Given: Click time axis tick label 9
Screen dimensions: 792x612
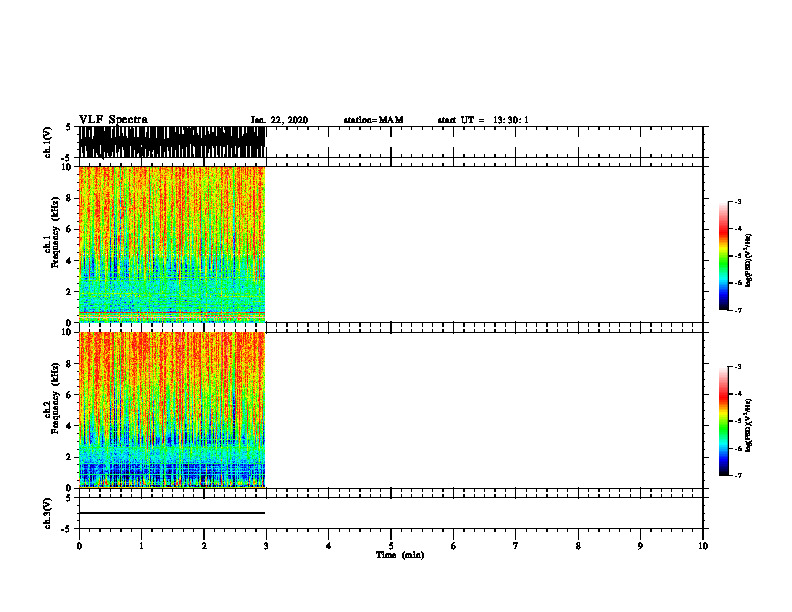Looking at the screenshot, I should (x=640, y=546).
